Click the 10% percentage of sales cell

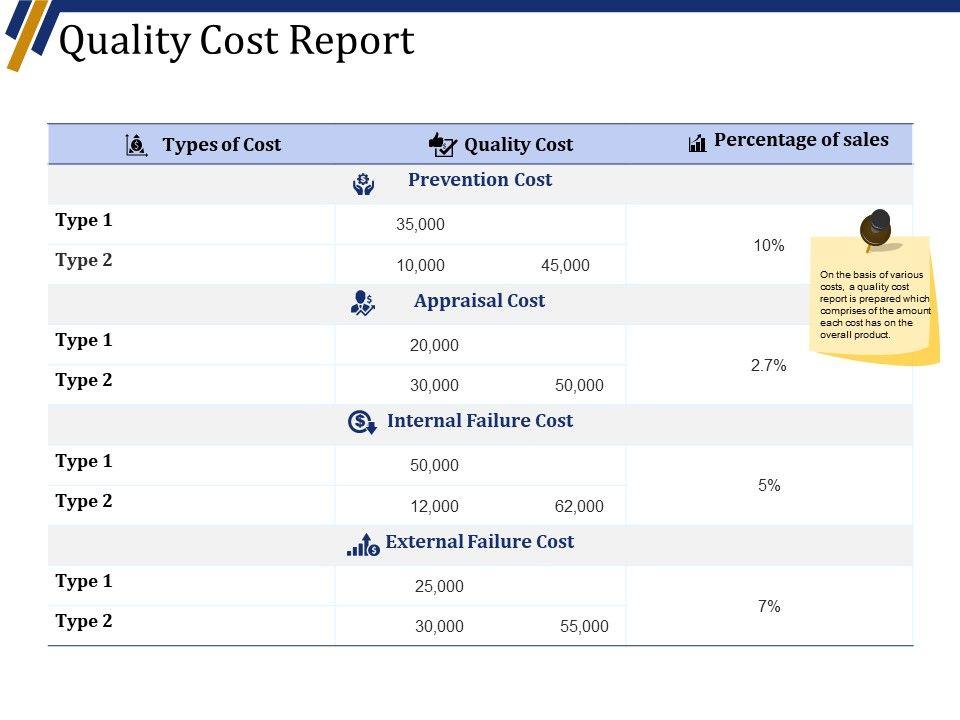(769, 245)
